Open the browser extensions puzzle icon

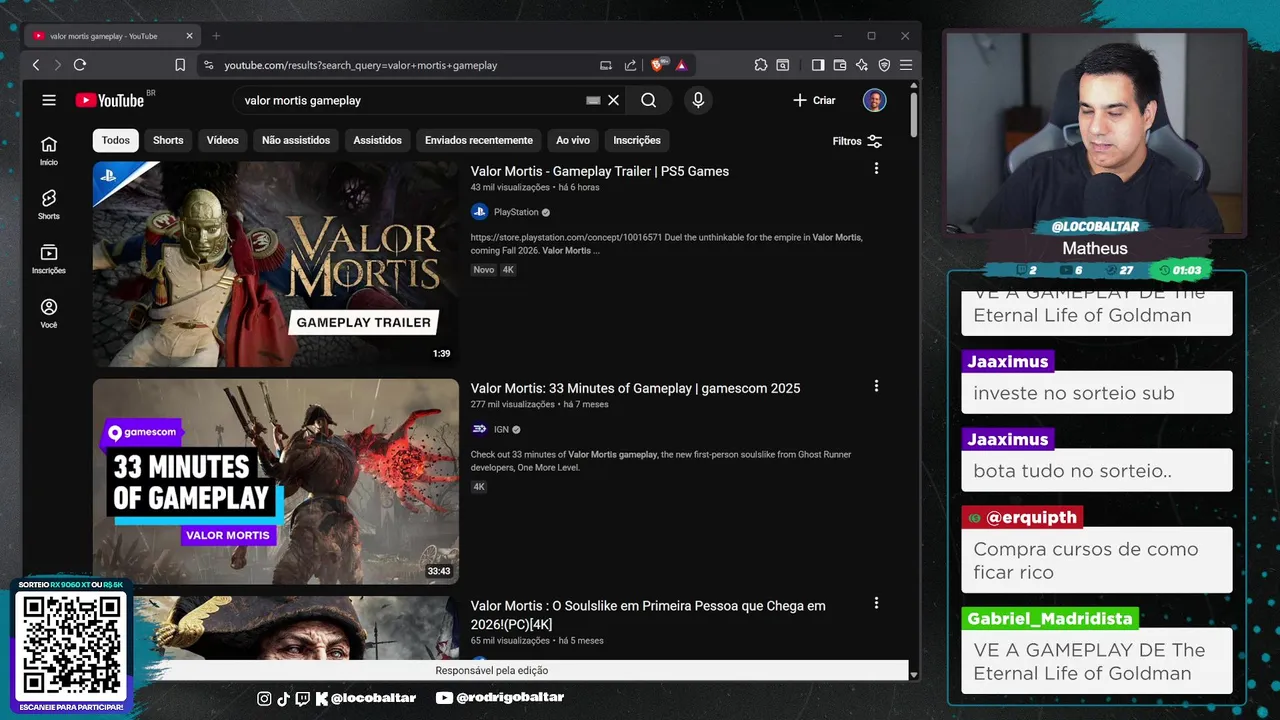pyautogui.click(x=761, y=65)
